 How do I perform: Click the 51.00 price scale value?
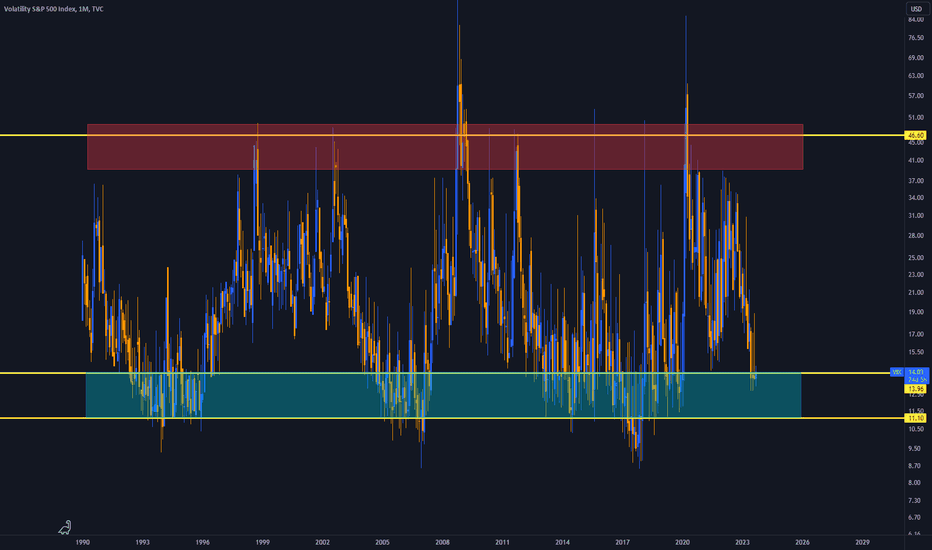click(916, 117)
